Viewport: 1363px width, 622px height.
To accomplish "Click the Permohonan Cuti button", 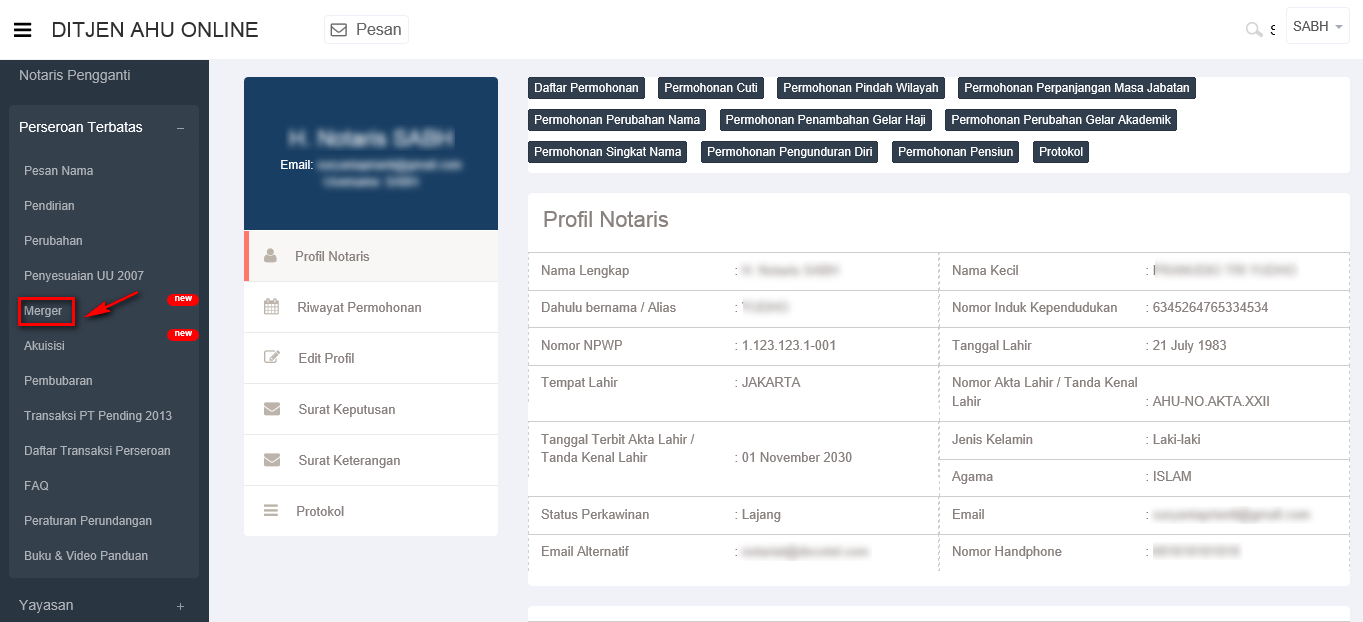I will 710,88.
